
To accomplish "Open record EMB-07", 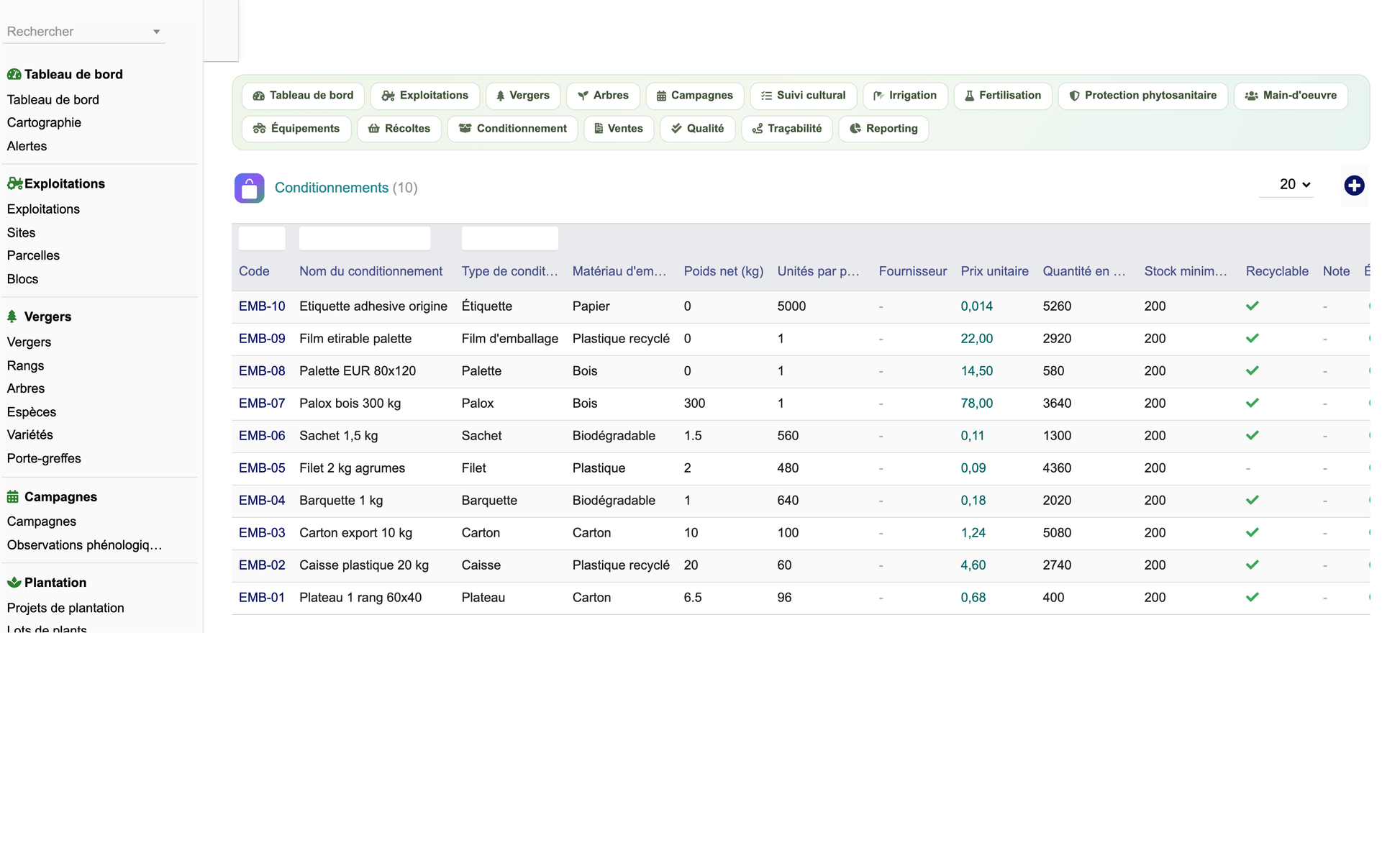I will tap(262, 404).
